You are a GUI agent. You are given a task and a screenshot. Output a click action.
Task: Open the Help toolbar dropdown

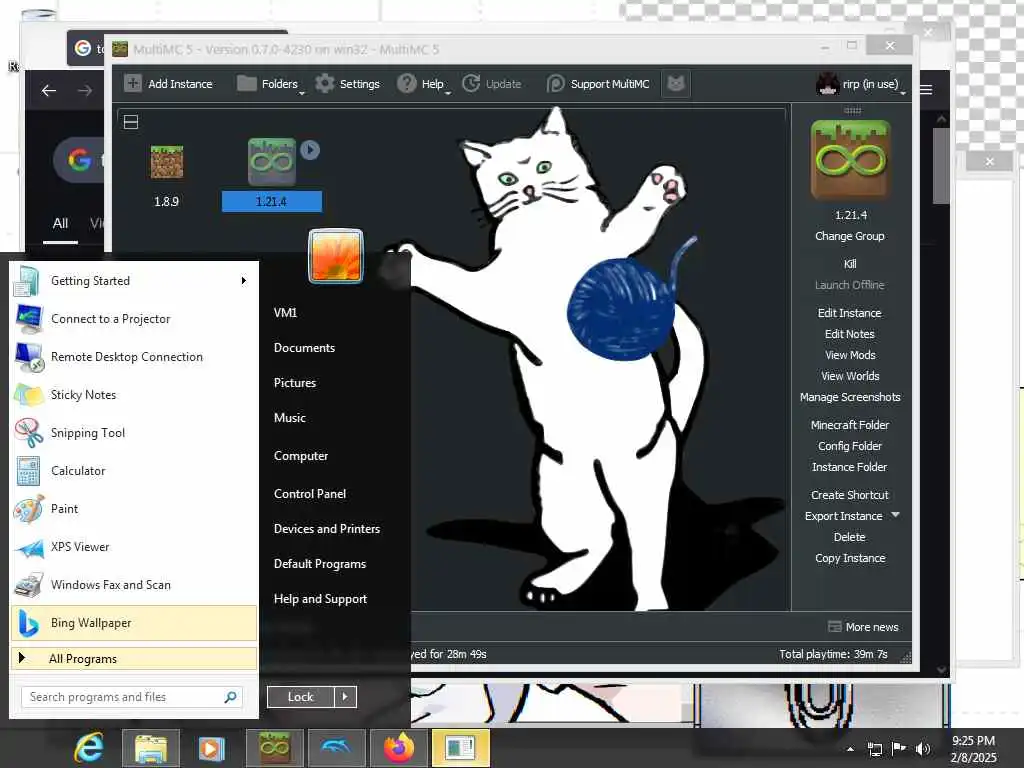point(424,84)
